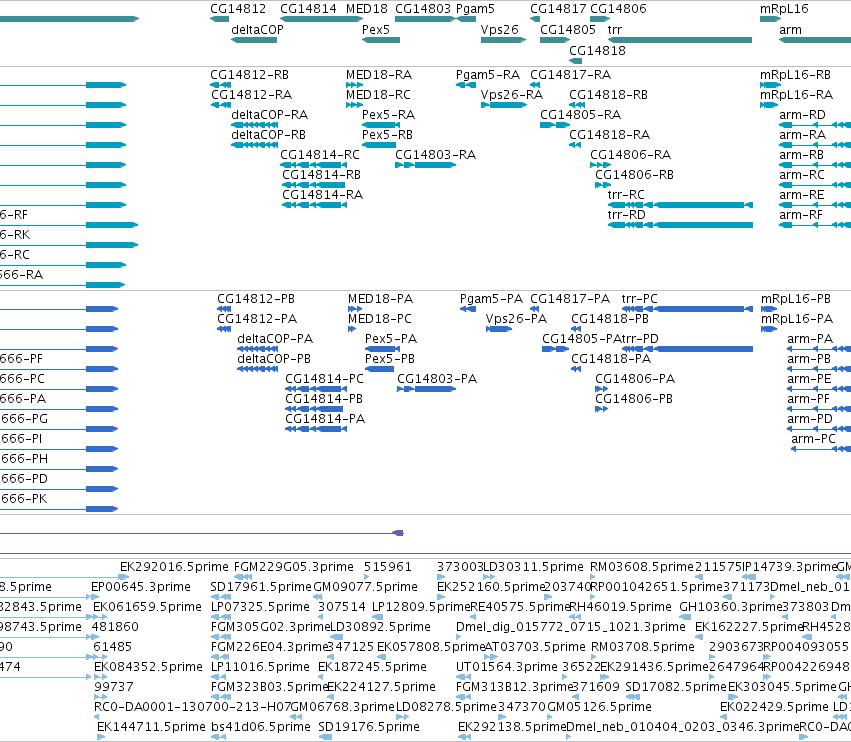
Task: Click the bs41d06.5prime EST label
Action: click(x=261, y=727)
